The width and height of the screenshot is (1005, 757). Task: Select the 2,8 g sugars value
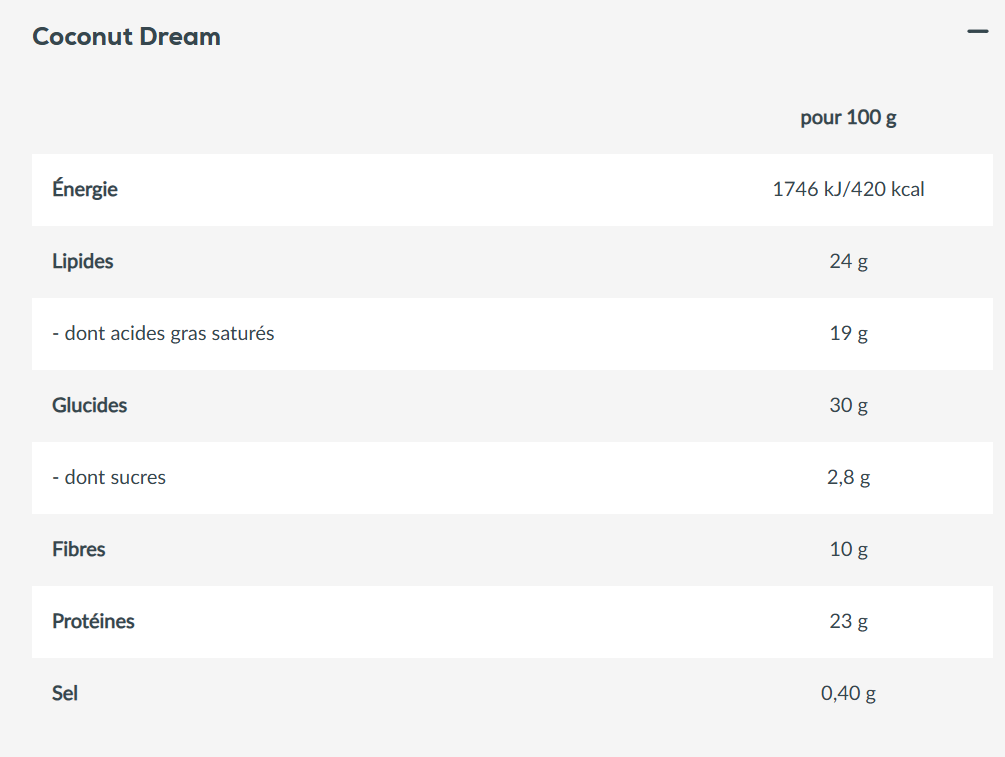pos(848,477)
